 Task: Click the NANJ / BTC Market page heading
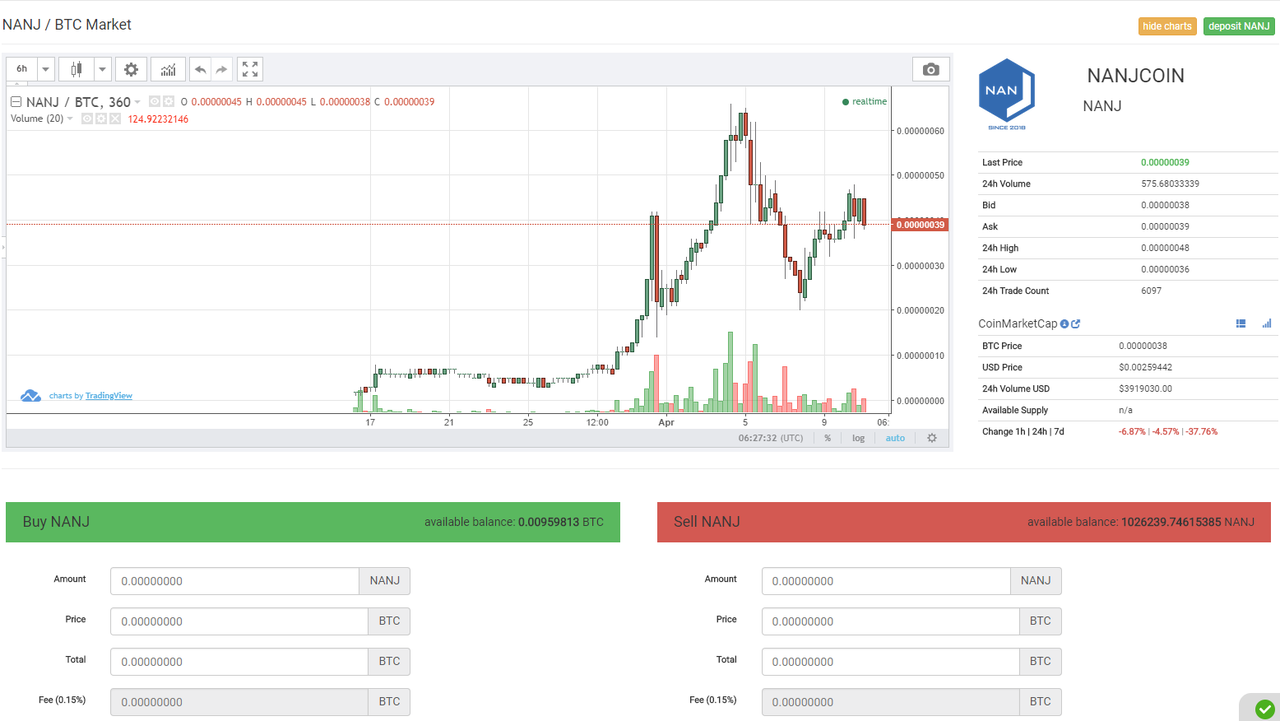(67, 24)
